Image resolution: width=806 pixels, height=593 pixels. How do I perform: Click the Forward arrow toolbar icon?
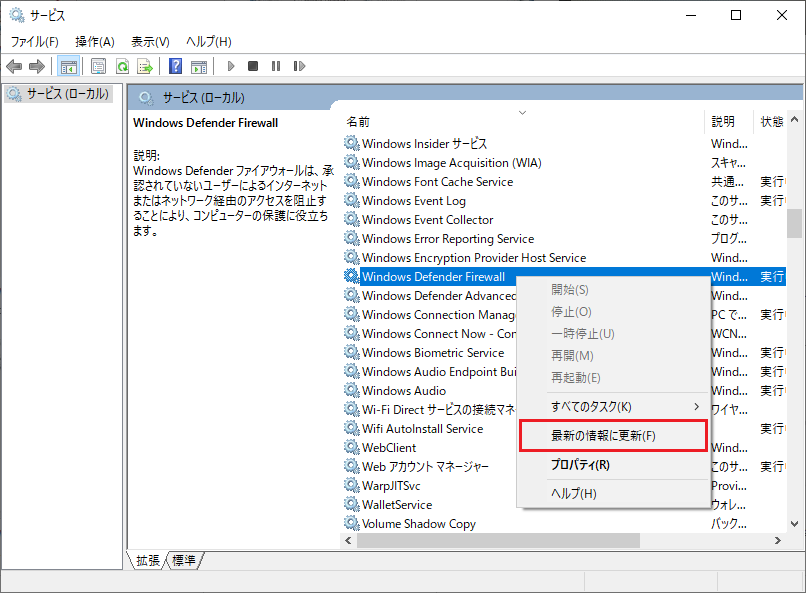pos(37,66)
